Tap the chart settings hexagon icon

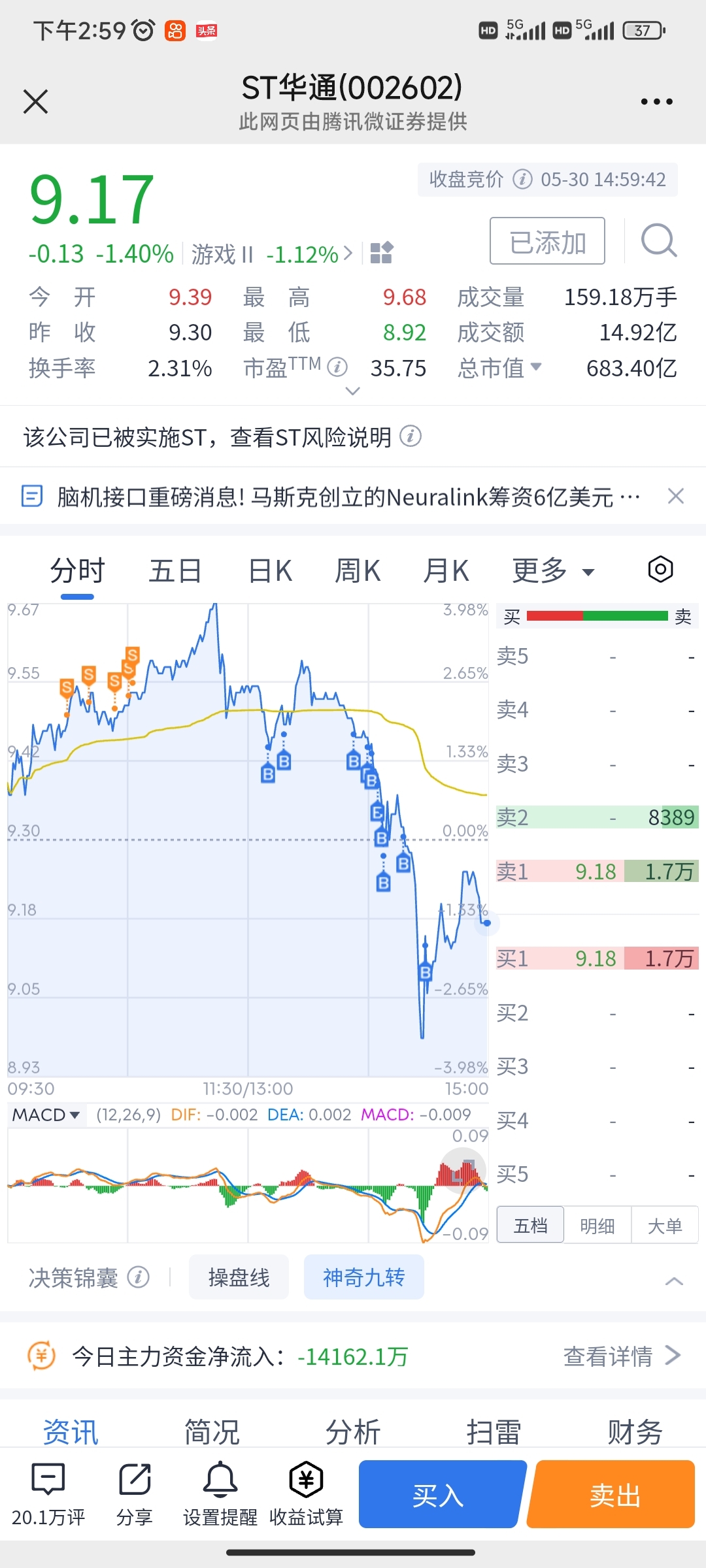[x=660, y=570]
